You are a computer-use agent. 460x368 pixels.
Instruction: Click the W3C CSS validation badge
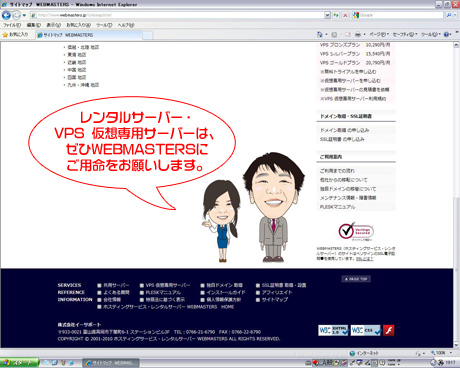365,330
